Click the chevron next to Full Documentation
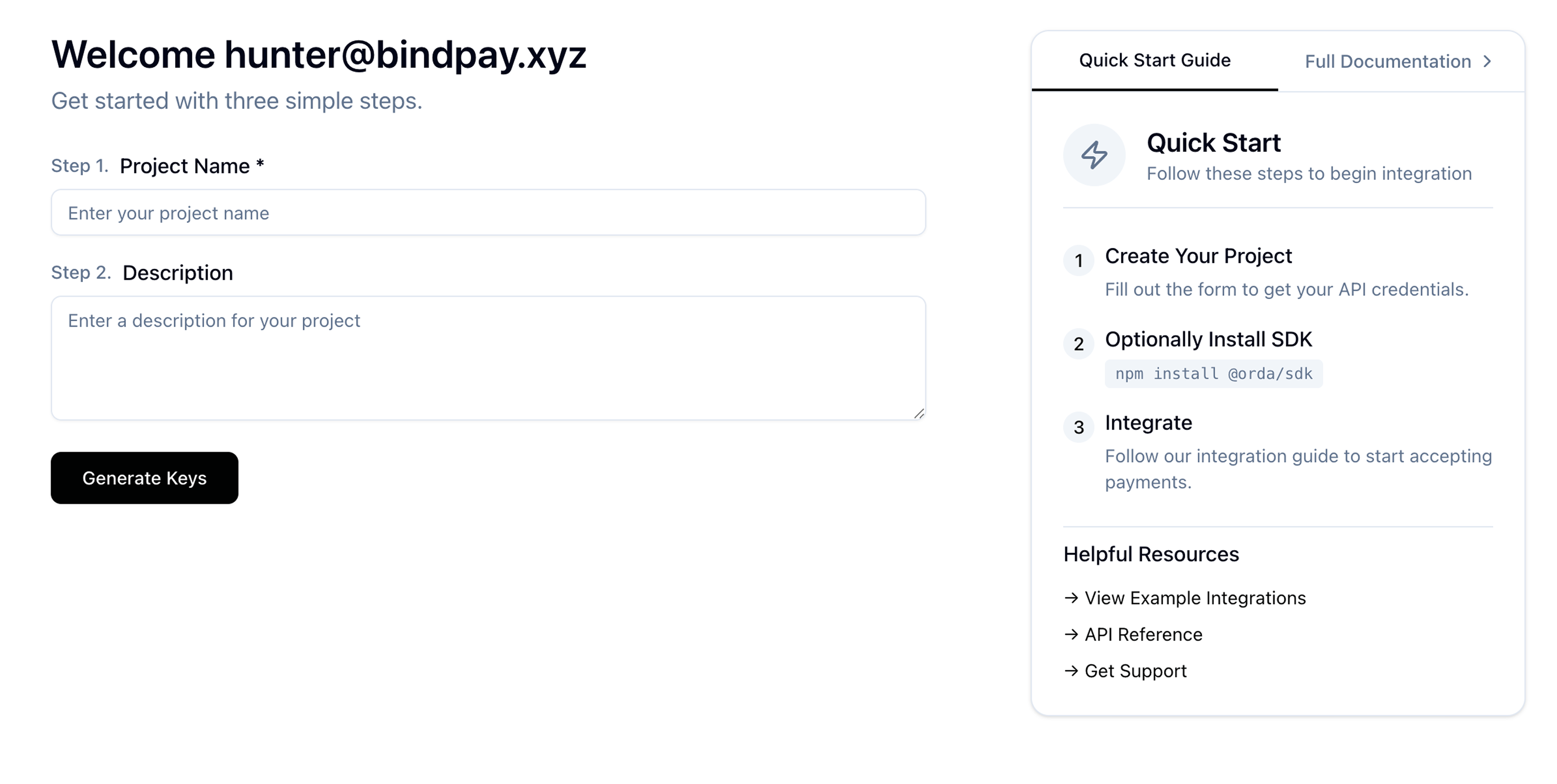 click(1487, 61)
